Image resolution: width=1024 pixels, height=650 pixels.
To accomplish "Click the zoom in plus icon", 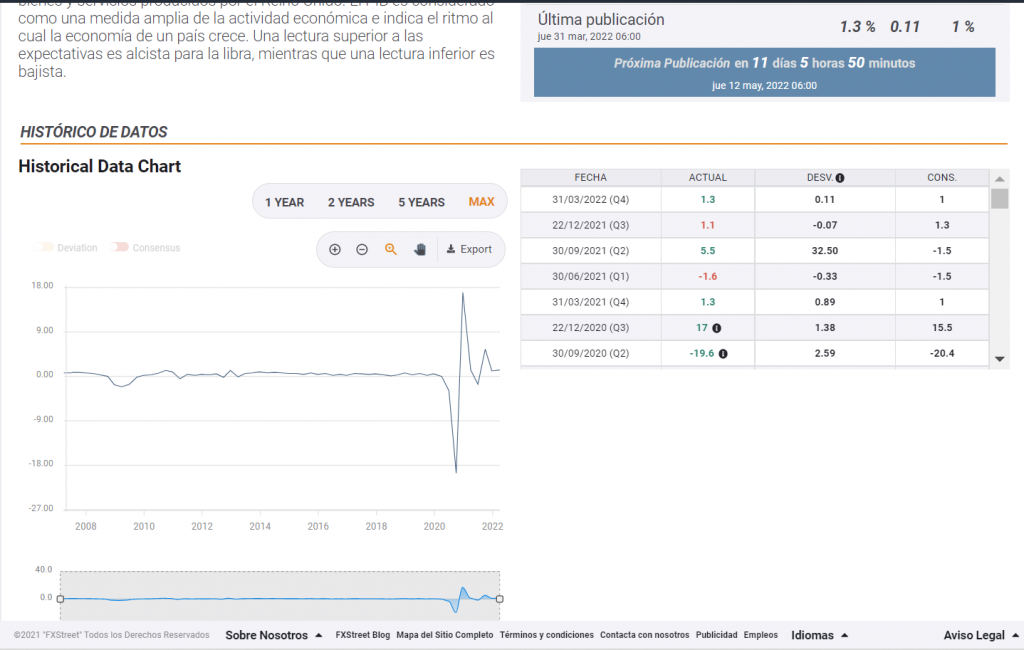I will 335,249.
